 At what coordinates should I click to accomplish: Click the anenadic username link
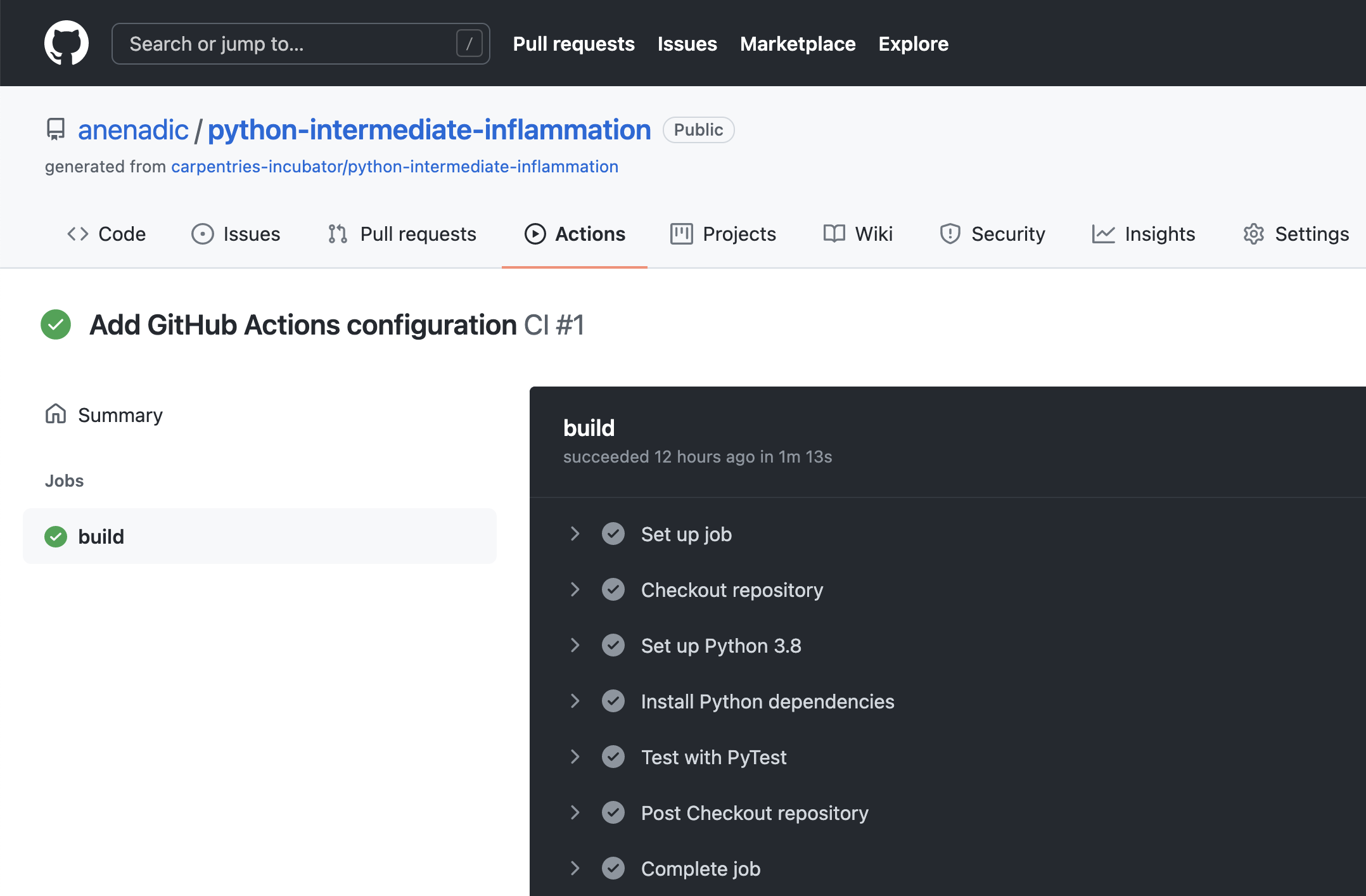coord(132,129)
